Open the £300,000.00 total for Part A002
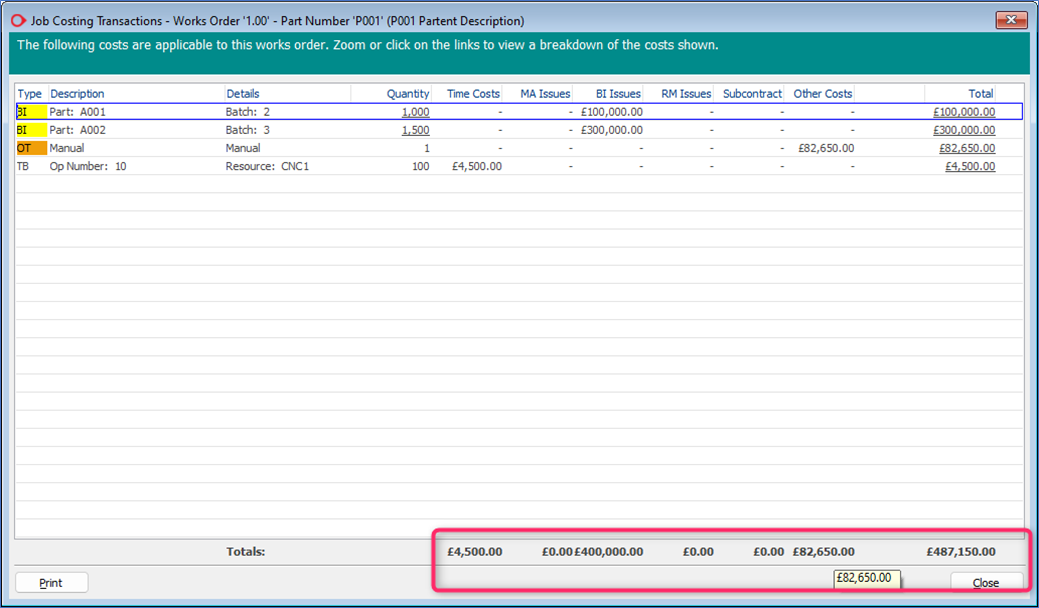1039x608 pixels. tap(962, 129)
